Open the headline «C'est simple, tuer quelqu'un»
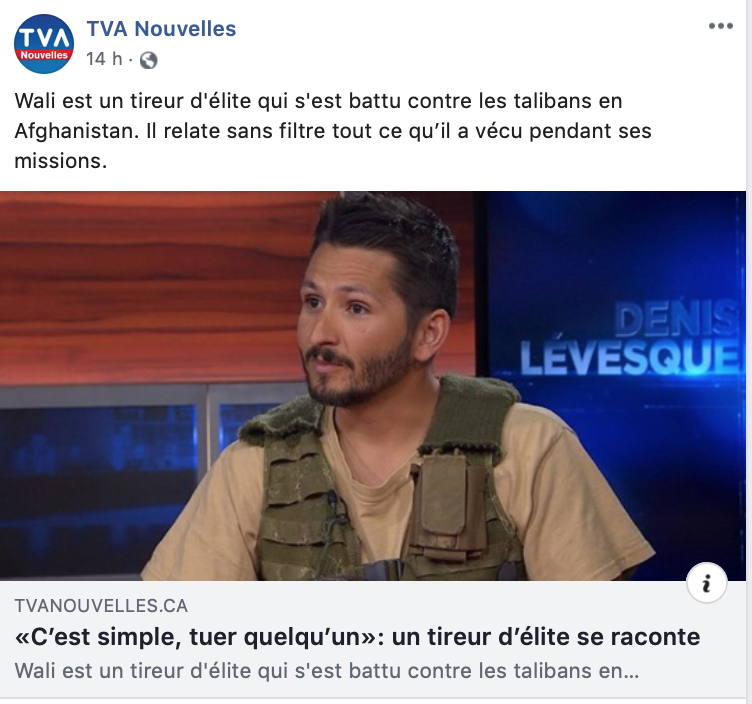Screen dimensions: 752x704 coord(357,637)
